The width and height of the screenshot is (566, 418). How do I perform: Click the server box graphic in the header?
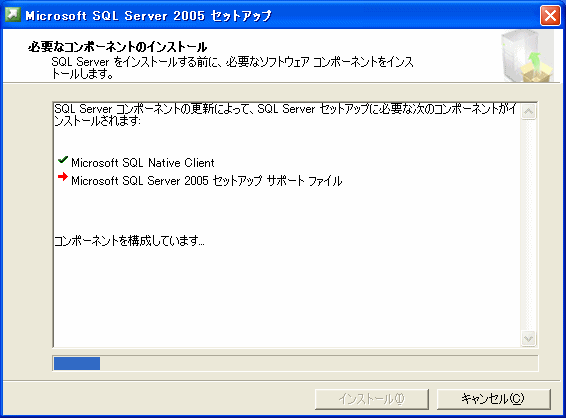point(527,56)
